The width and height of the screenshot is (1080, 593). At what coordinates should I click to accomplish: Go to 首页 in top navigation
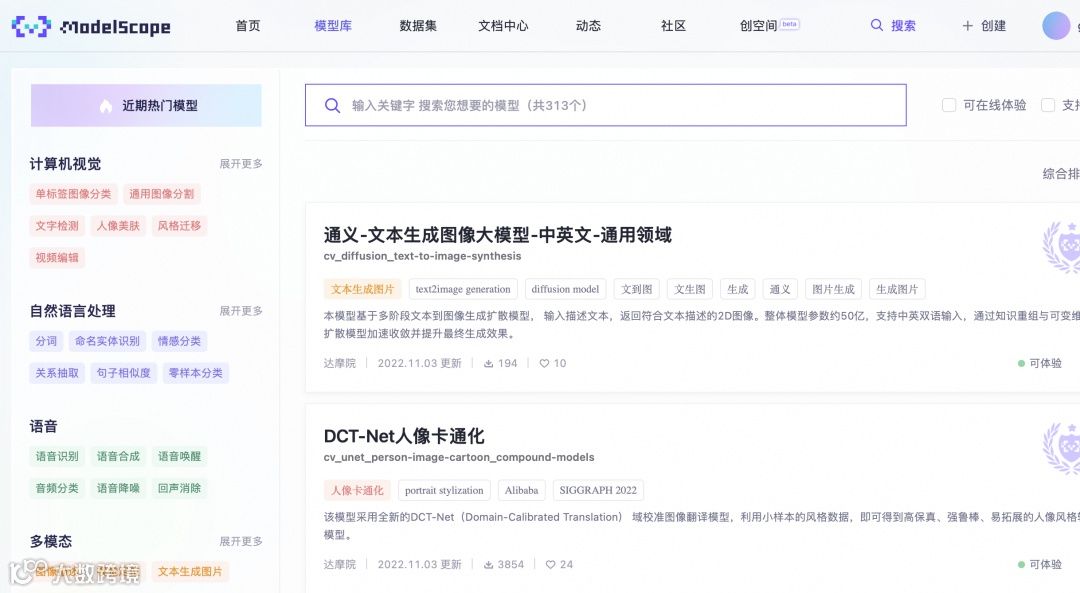(x=248, y=25)
